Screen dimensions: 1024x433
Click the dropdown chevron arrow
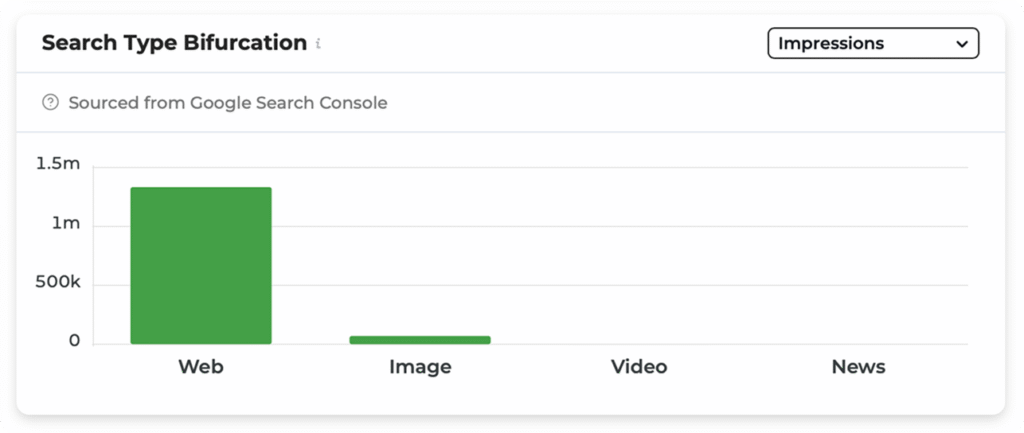click(962, 44)
